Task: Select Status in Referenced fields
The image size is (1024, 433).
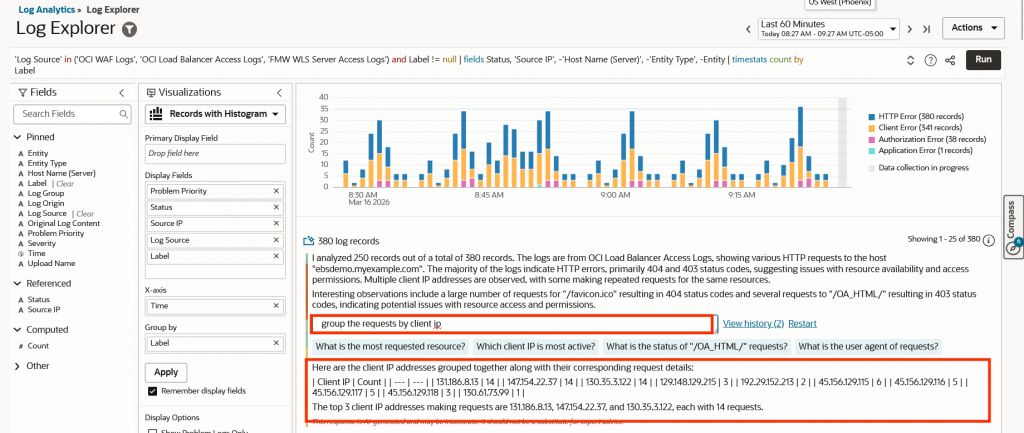Action: pyautogui.click(x=39, y=300)
